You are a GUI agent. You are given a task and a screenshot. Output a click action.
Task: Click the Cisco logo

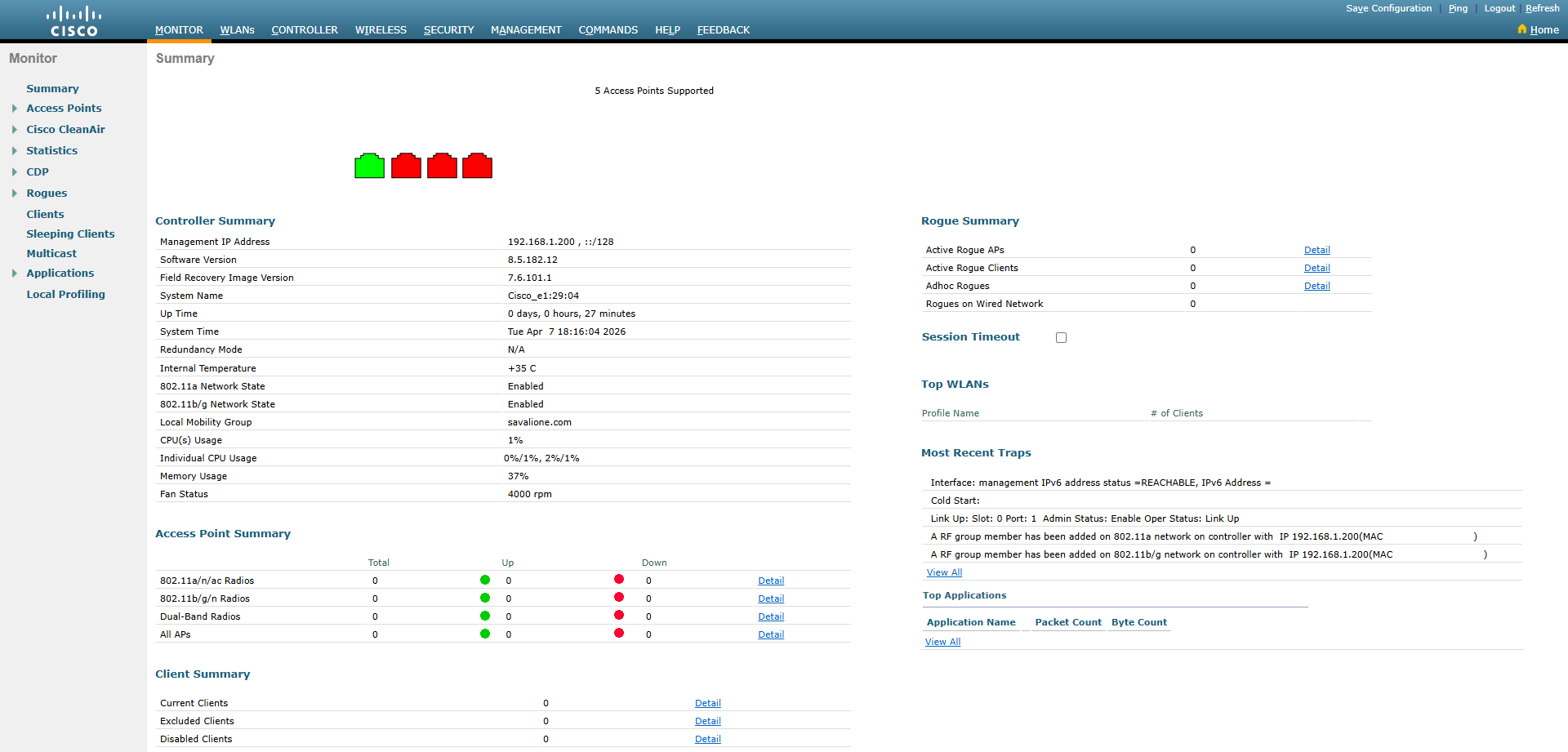(73, 19)
